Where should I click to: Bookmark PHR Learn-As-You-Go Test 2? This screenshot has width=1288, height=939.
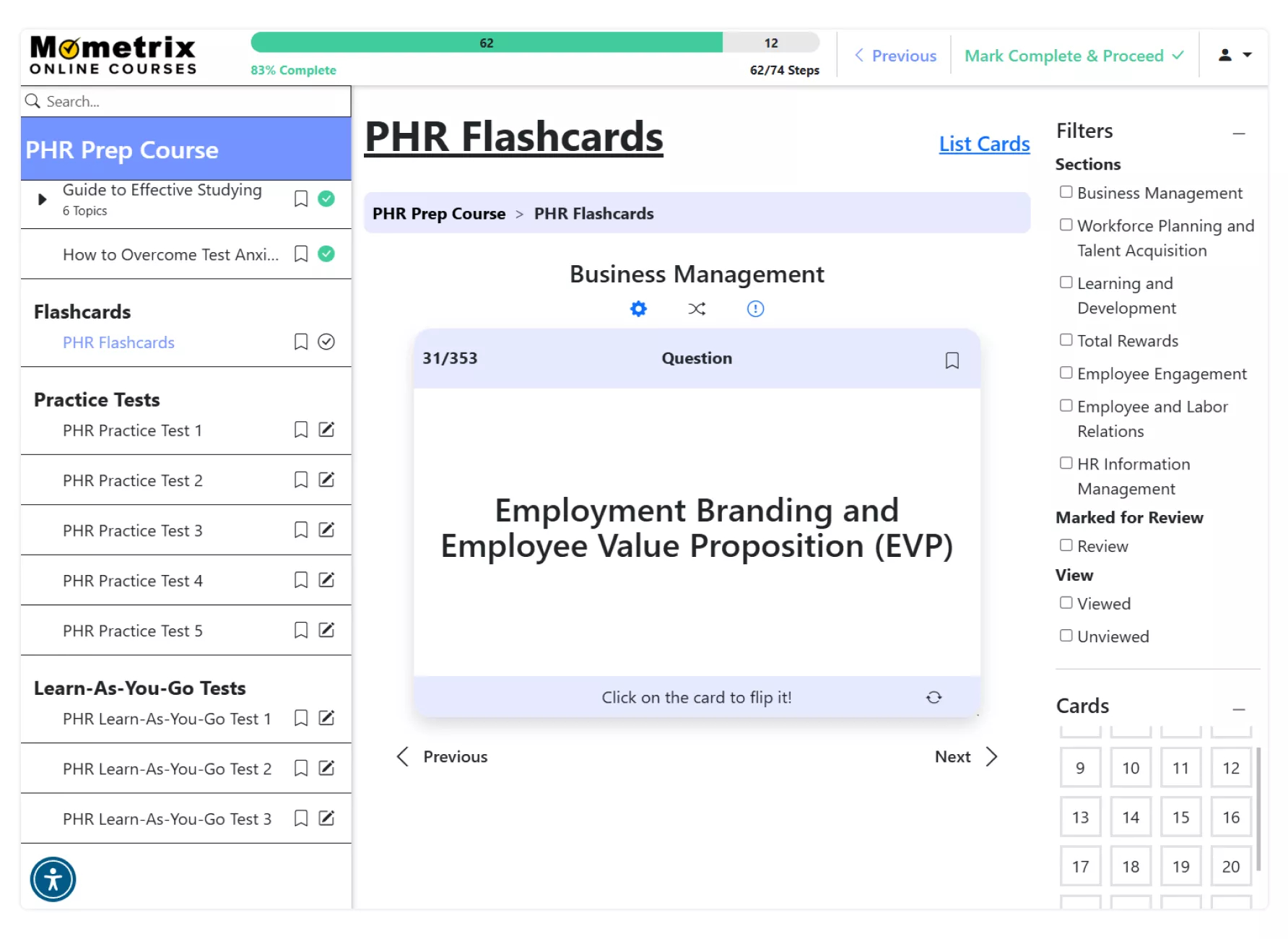[301, 768]
